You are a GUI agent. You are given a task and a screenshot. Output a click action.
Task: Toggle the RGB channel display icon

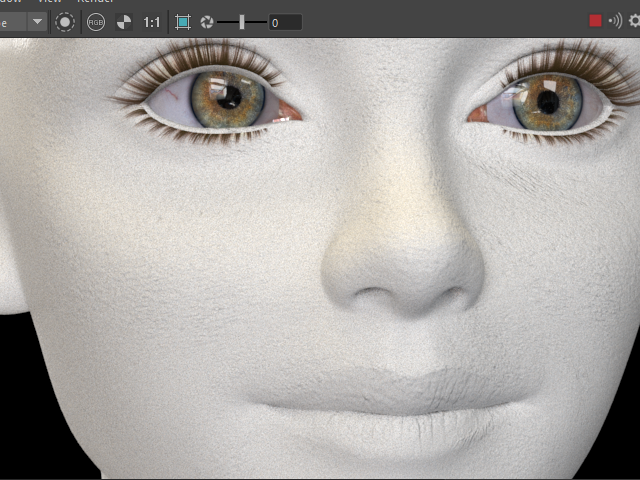96,21
